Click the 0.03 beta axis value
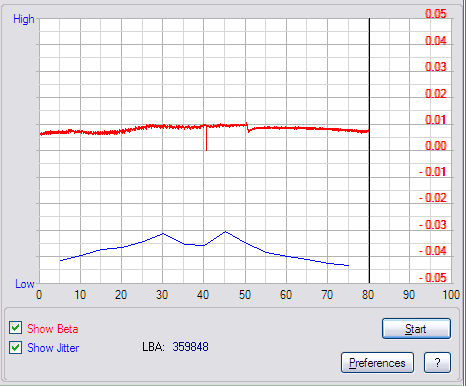This screenshot has height=386, width=466. pos(436,67)
